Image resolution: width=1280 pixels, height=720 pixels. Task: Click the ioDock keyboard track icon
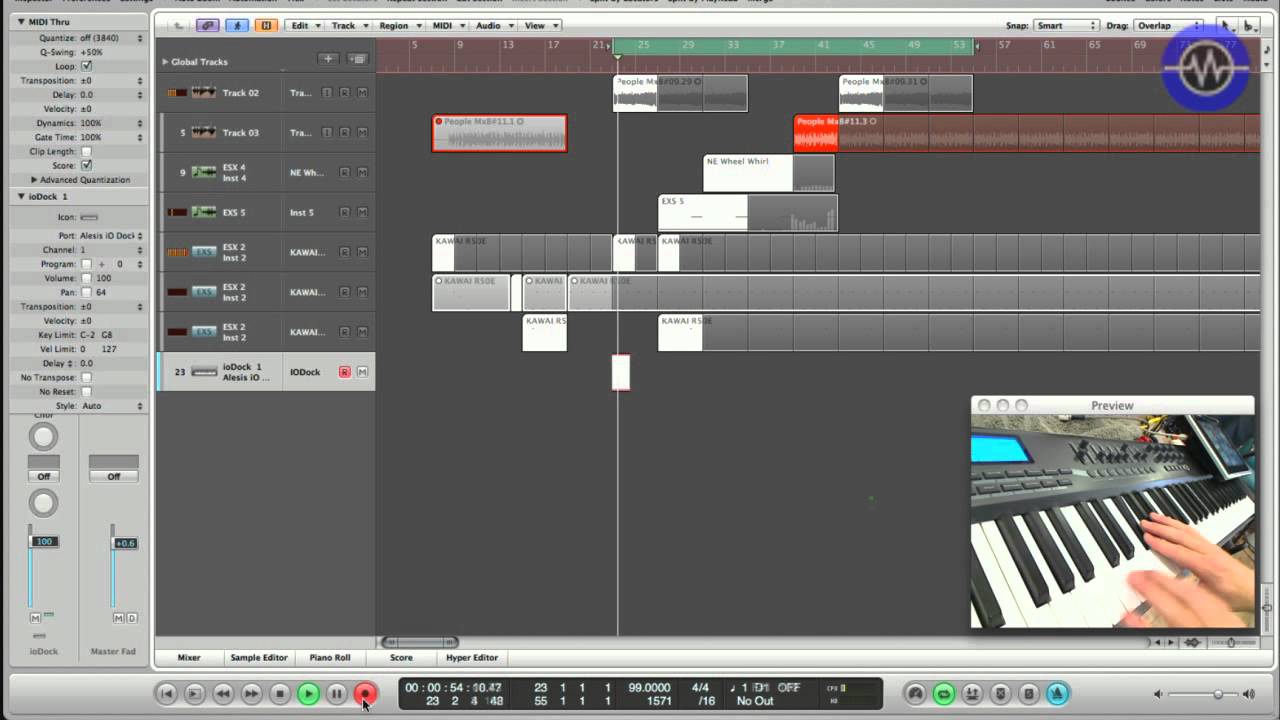coord(204,372)
